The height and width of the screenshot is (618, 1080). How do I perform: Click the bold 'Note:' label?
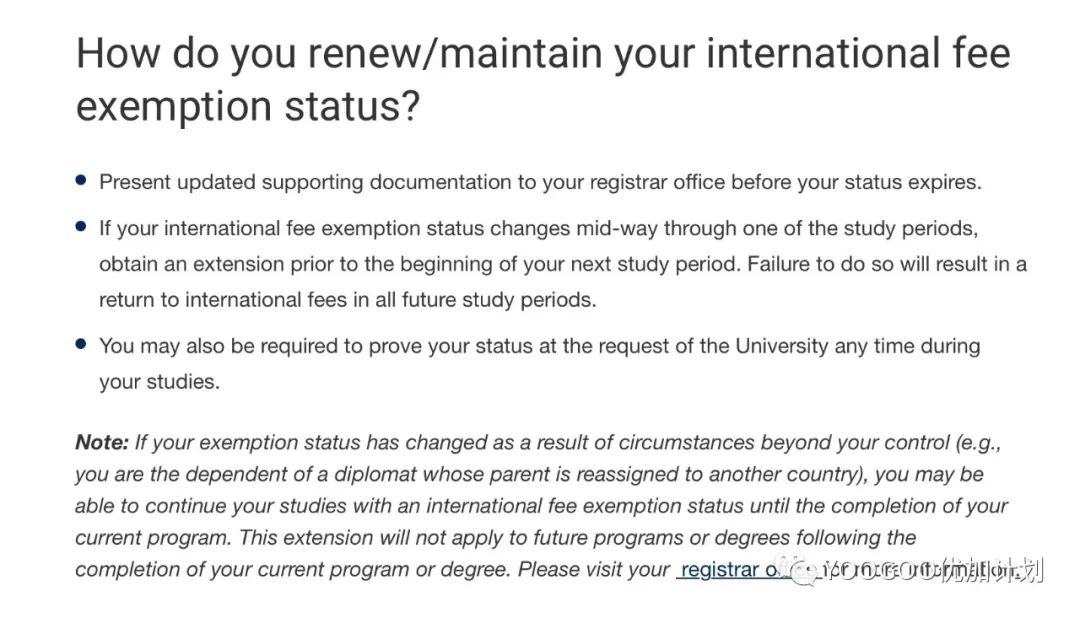click(x=102, y=441)
